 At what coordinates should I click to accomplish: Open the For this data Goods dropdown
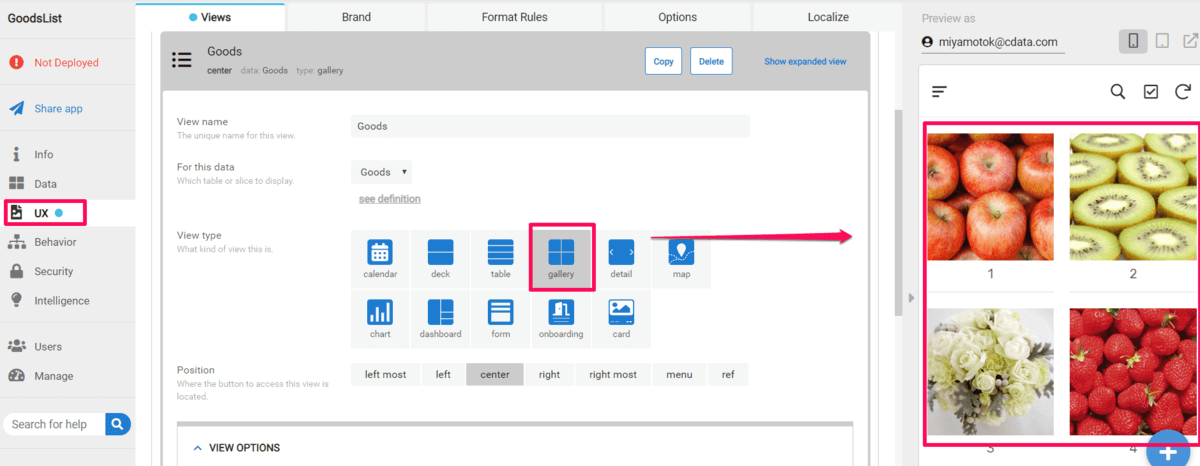tap(381, 172)
